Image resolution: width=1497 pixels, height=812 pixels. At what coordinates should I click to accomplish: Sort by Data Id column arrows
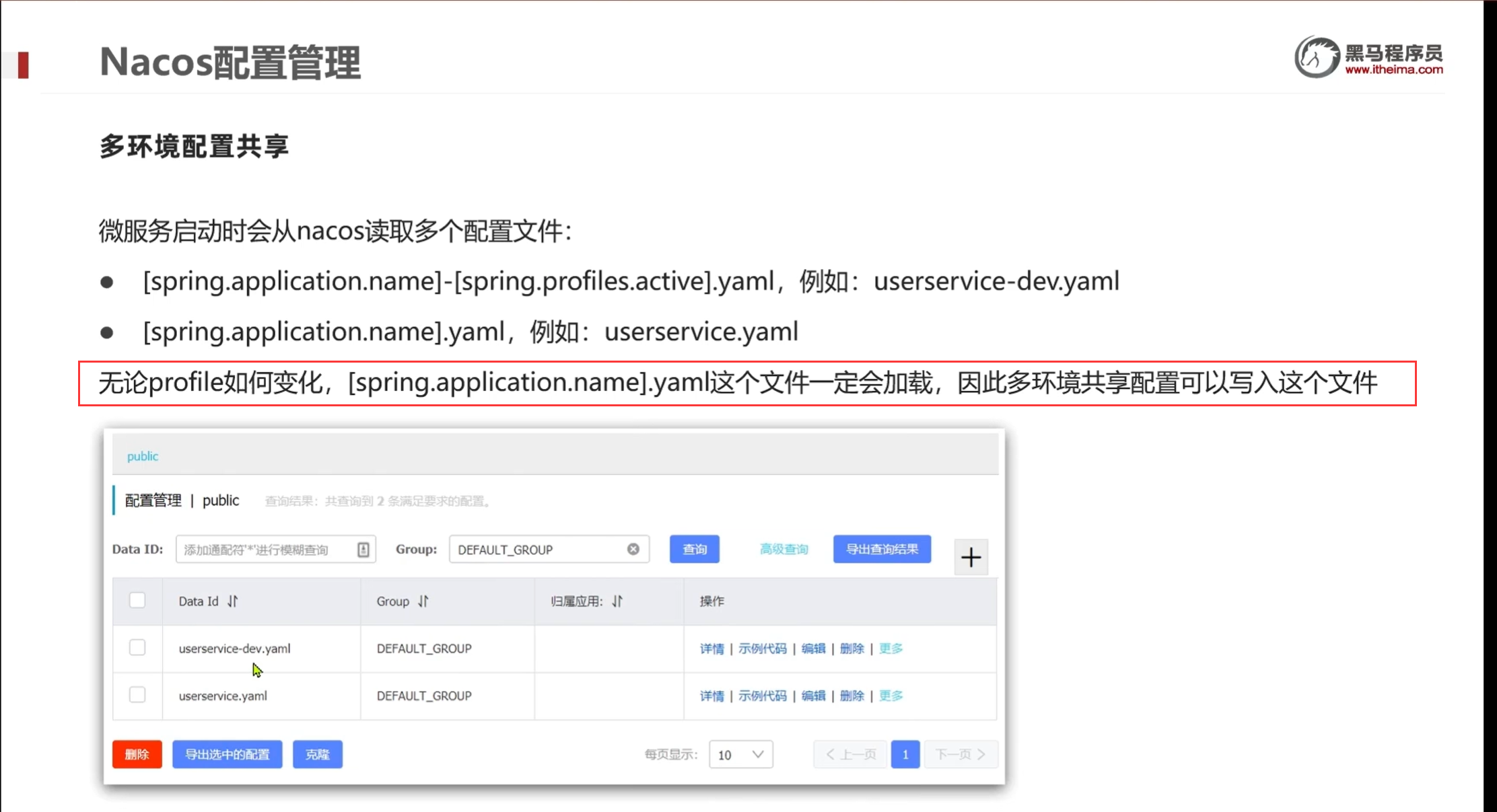pos(233,601)
